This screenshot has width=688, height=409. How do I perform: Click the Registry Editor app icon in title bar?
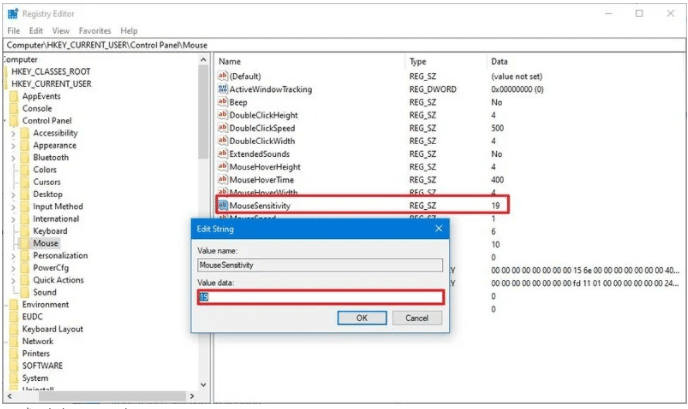coord(12,13)
